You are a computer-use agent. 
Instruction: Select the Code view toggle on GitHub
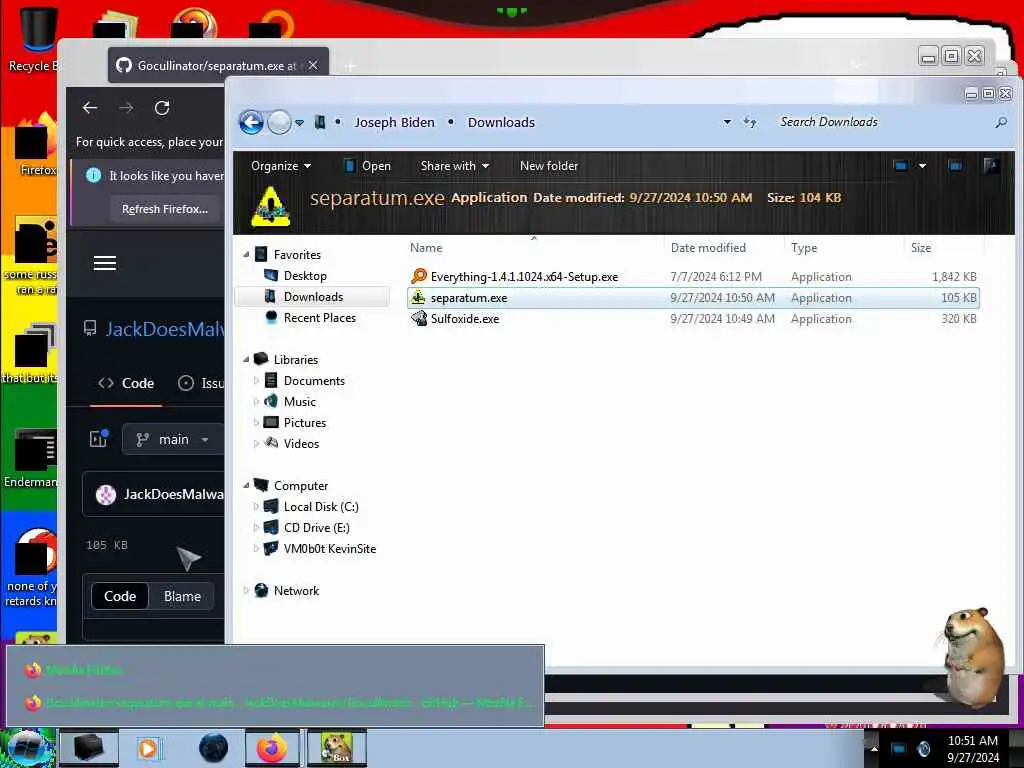pos(120,596)
